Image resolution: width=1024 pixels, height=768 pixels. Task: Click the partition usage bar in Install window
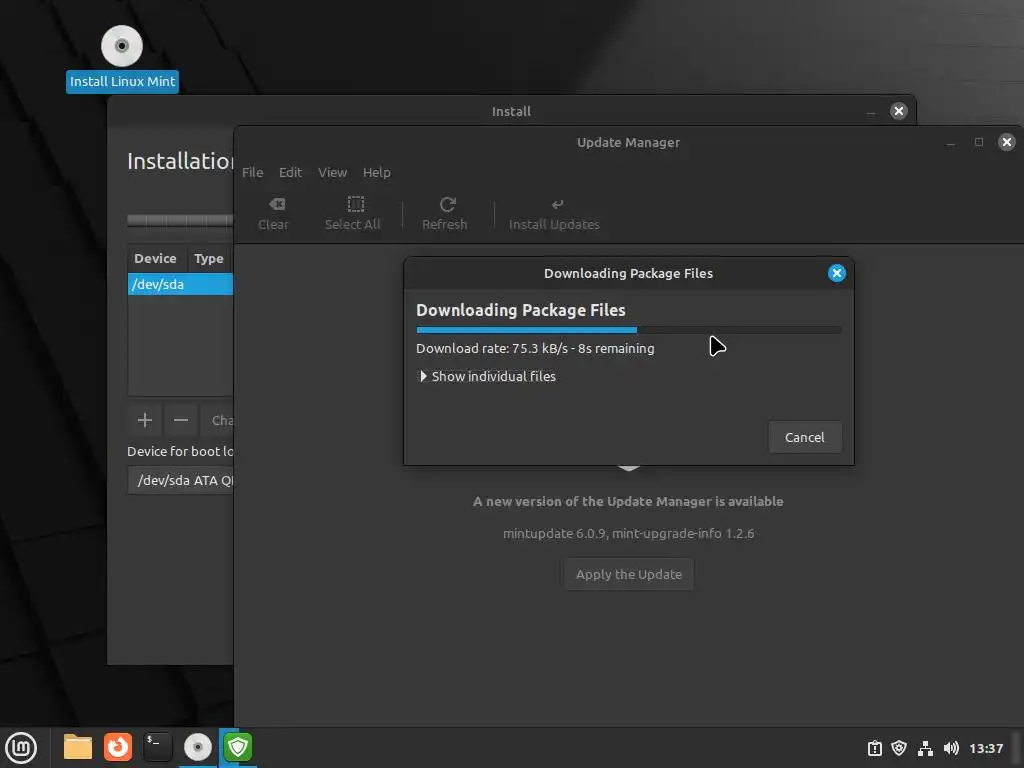pos(180,220)
